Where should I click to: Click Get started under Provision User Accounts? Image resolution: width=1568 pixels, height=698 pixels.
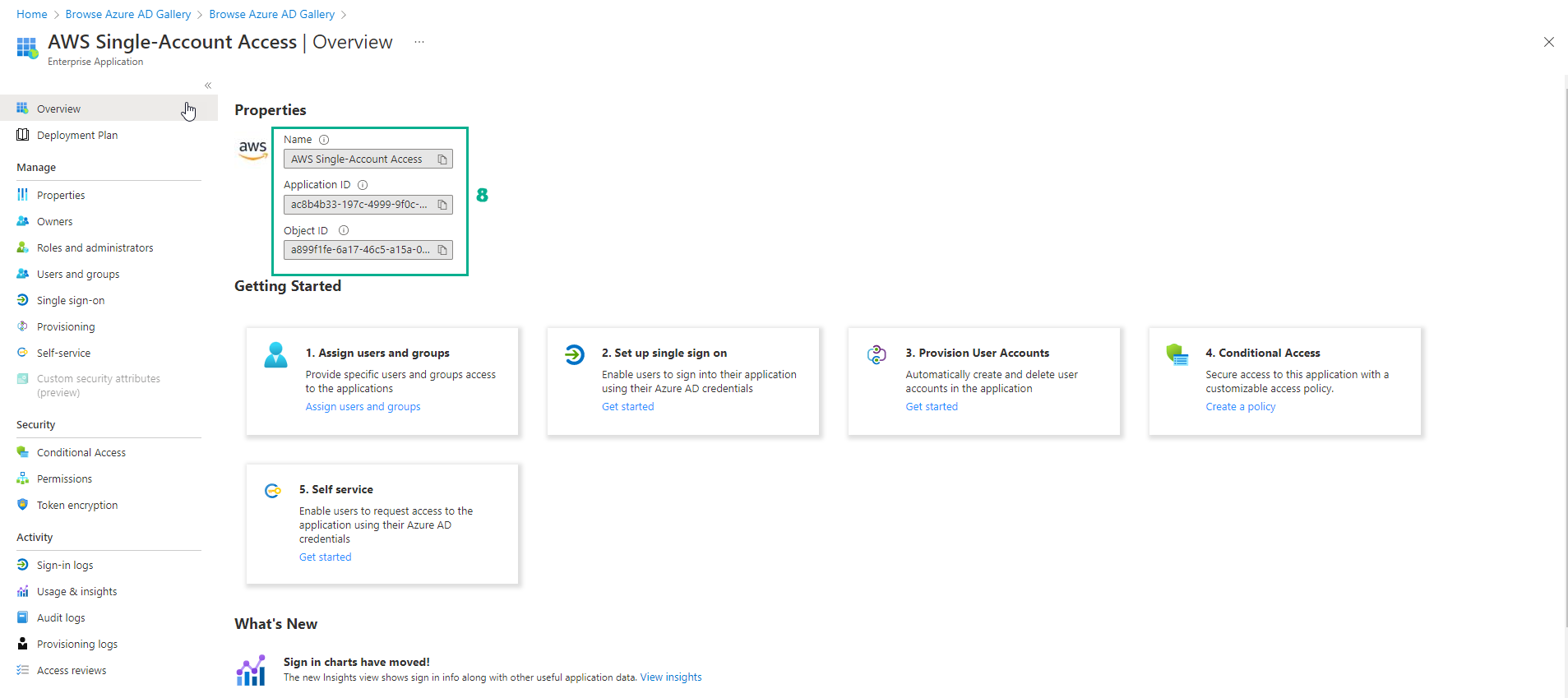(x=932, y=407)
